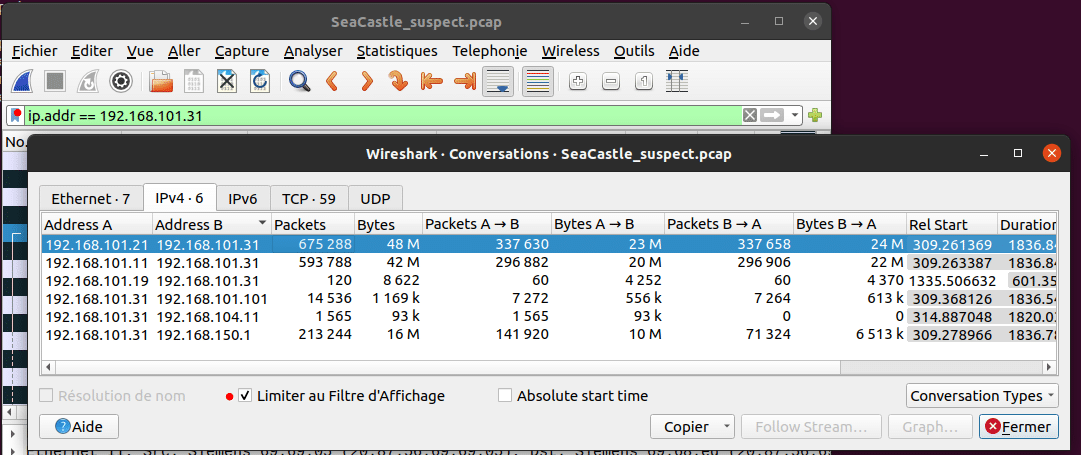Go to first packet icon

(x=432, y=81)
